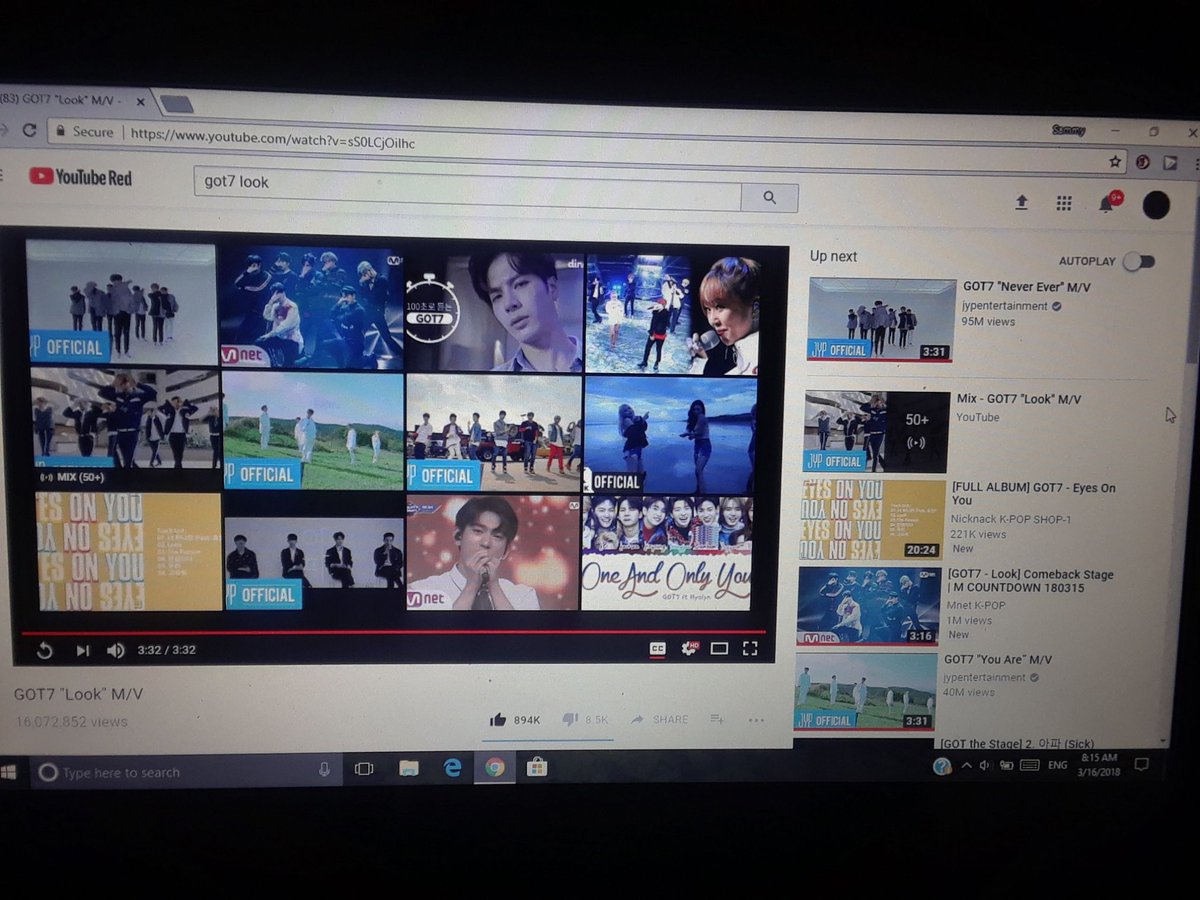1200x900 pixels.
Task: Open Comeback Stage M COUNTDOWN 180315 link
Action: coord(1030,581)
